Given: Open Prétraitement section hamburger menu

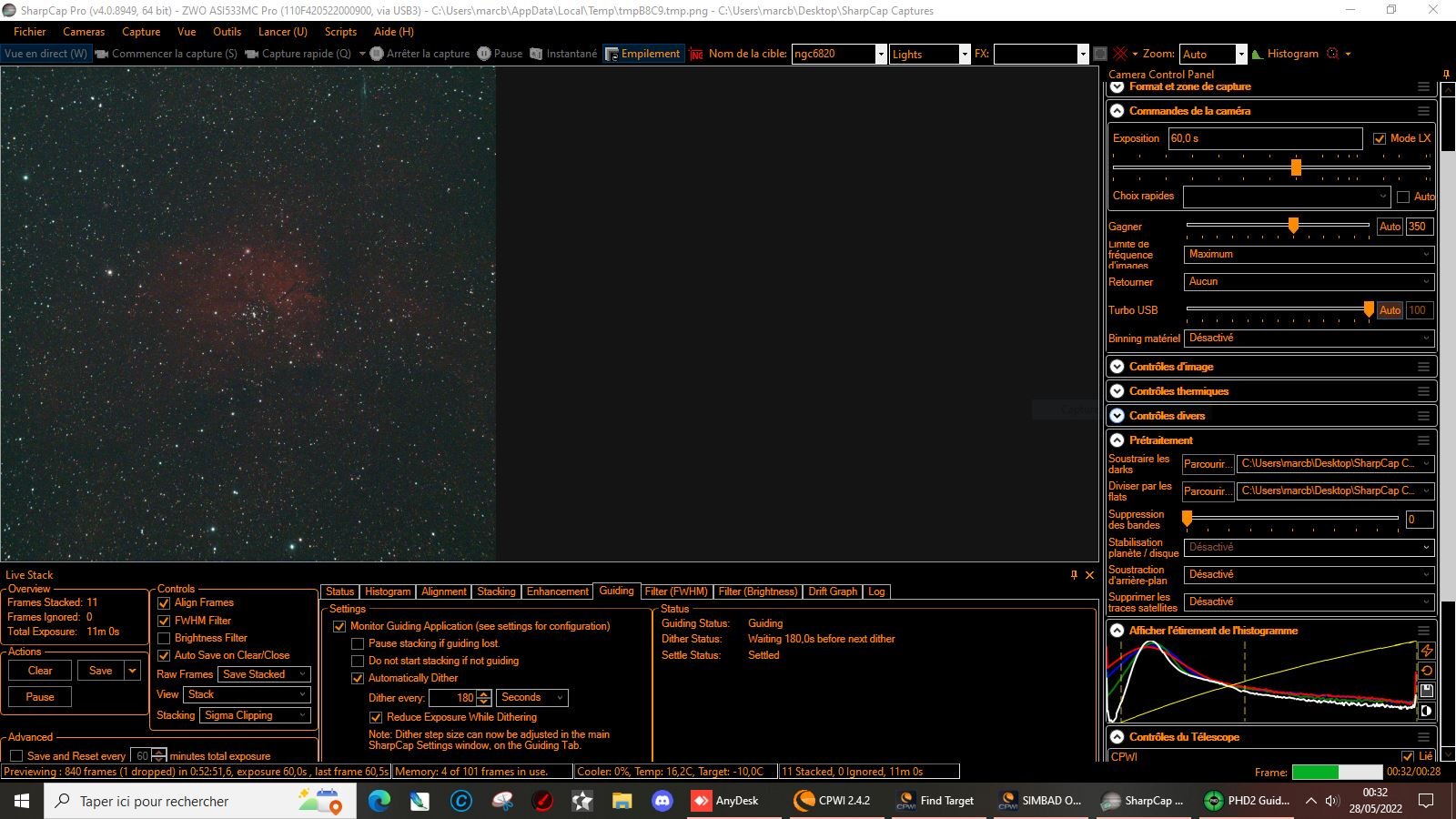Looking at the screenshot, I should click(1423, 440).
